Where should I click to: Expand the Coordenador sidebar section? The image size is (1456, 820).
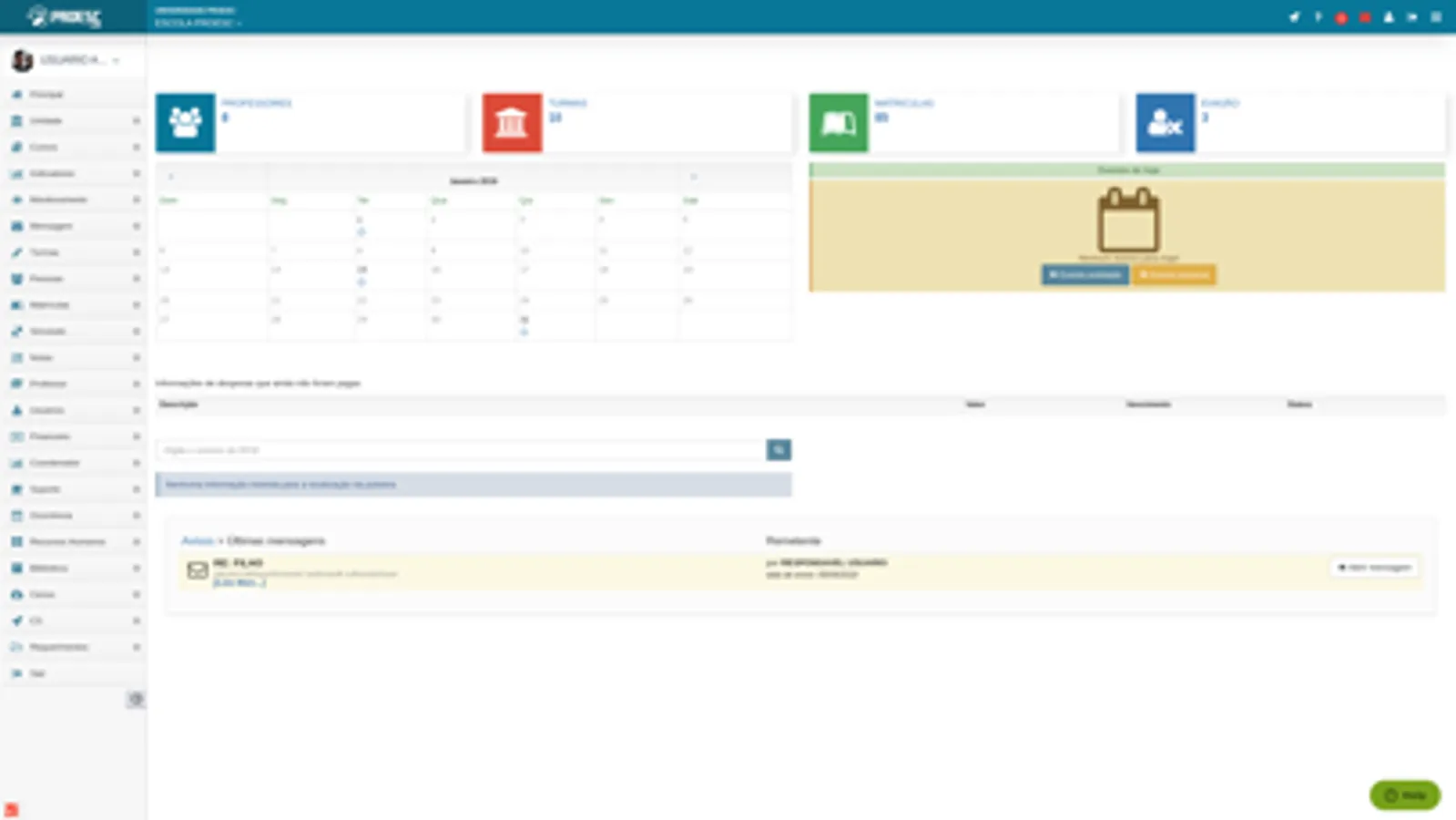[x=73, y=463]
